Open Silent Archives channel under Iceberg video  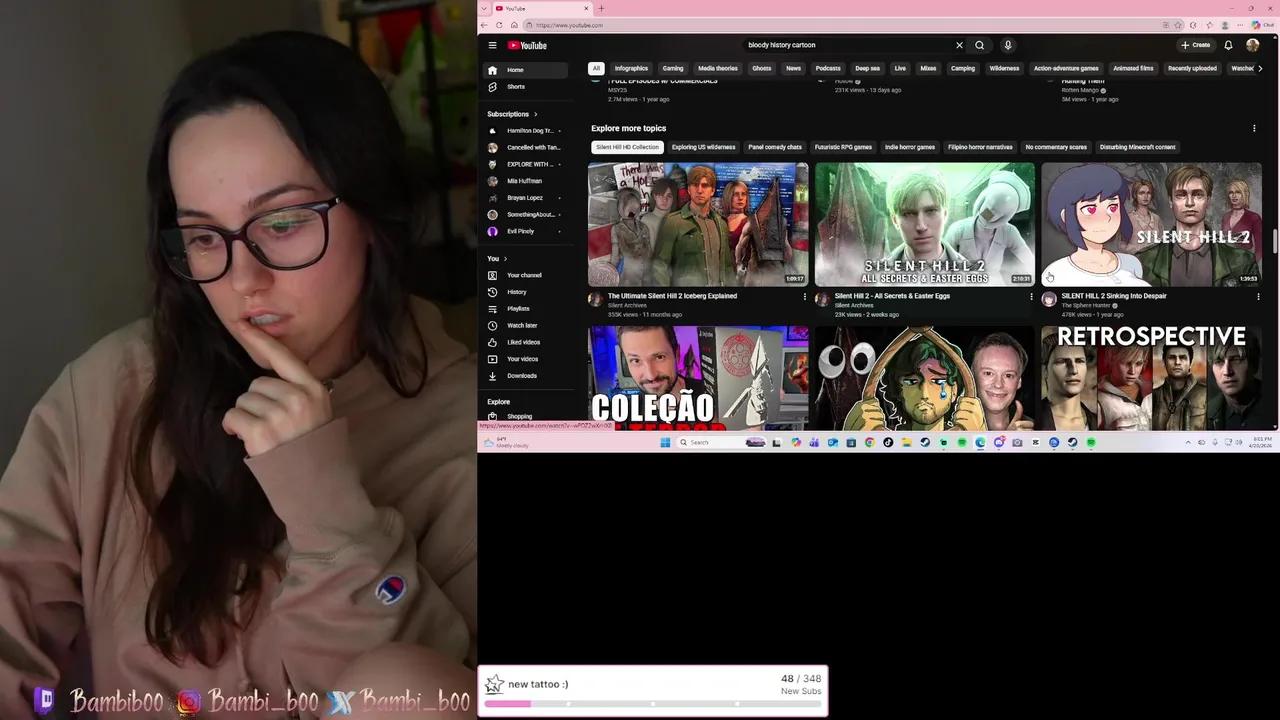tap(627, 305)
